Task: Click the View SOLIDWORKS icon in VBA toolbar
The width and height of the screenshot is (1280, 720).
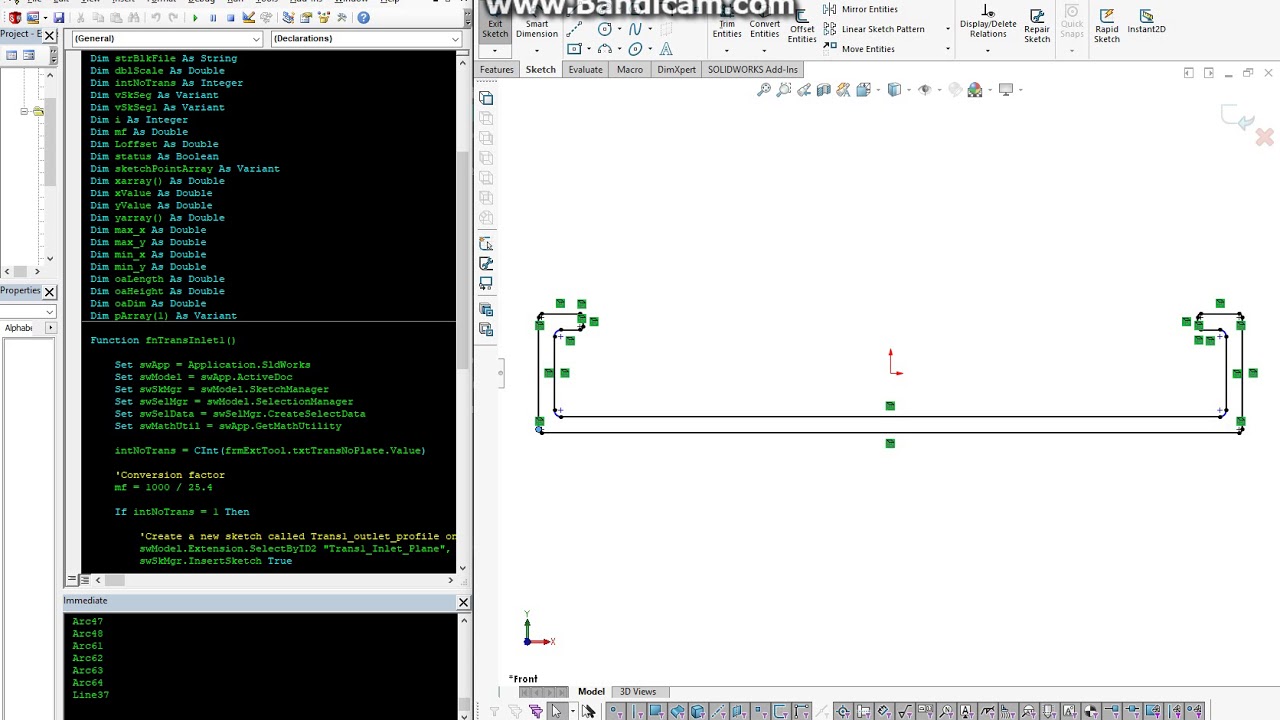Action: pos(15,18)
